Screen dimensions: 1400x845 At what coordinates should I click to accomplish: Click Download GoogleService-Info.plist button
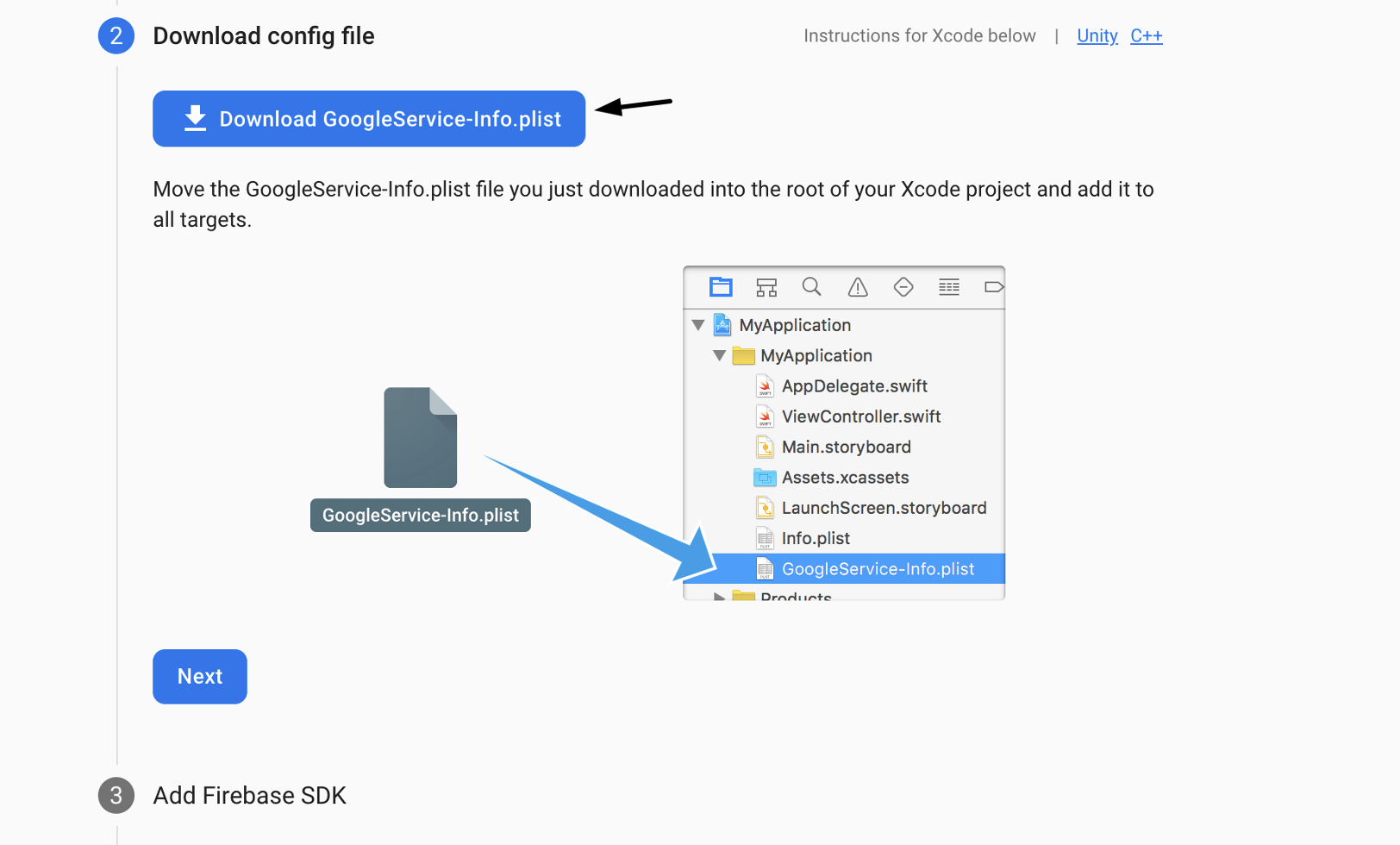[369, 119]
